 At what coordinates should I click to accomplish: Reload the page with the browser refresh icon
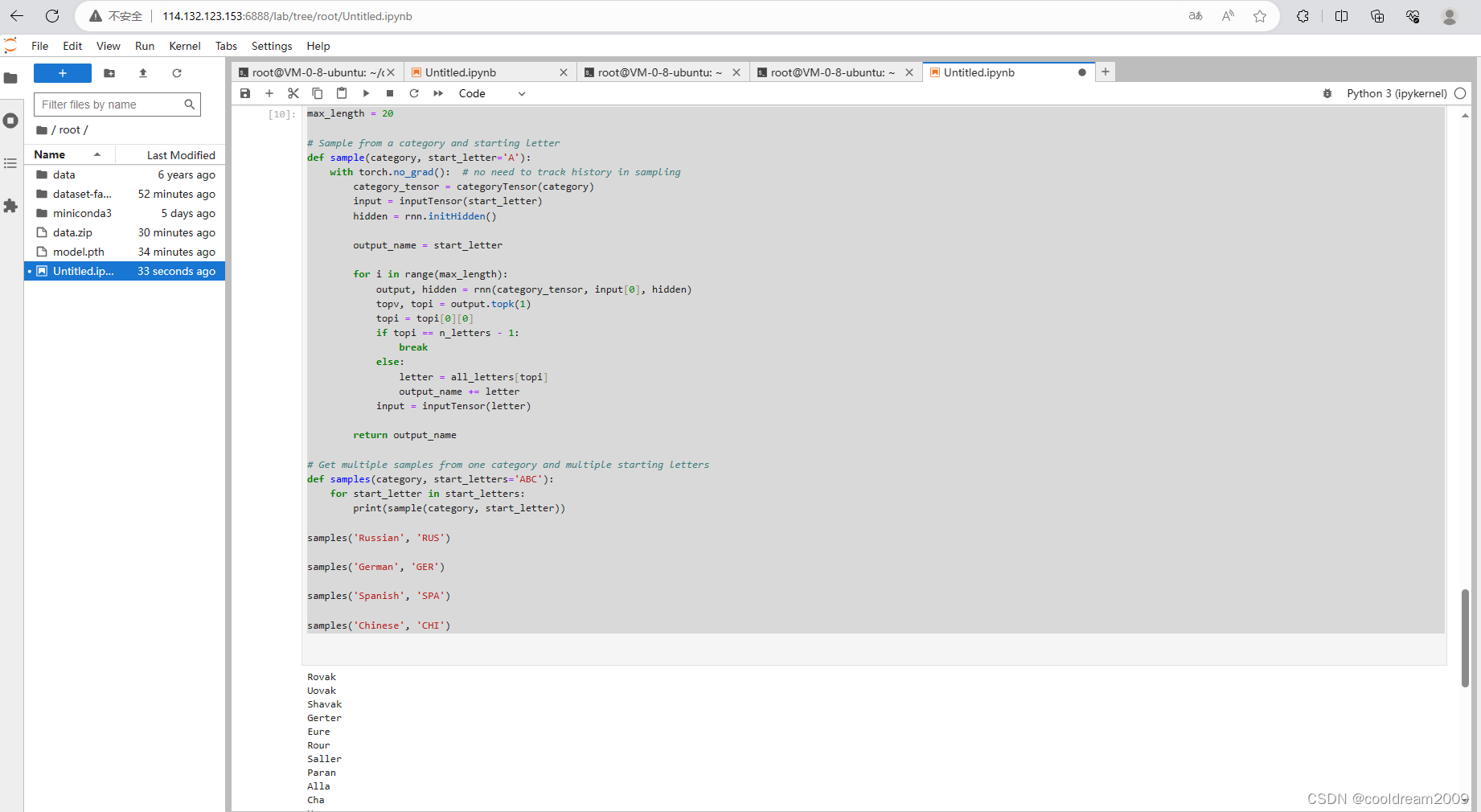coord(52,15)
